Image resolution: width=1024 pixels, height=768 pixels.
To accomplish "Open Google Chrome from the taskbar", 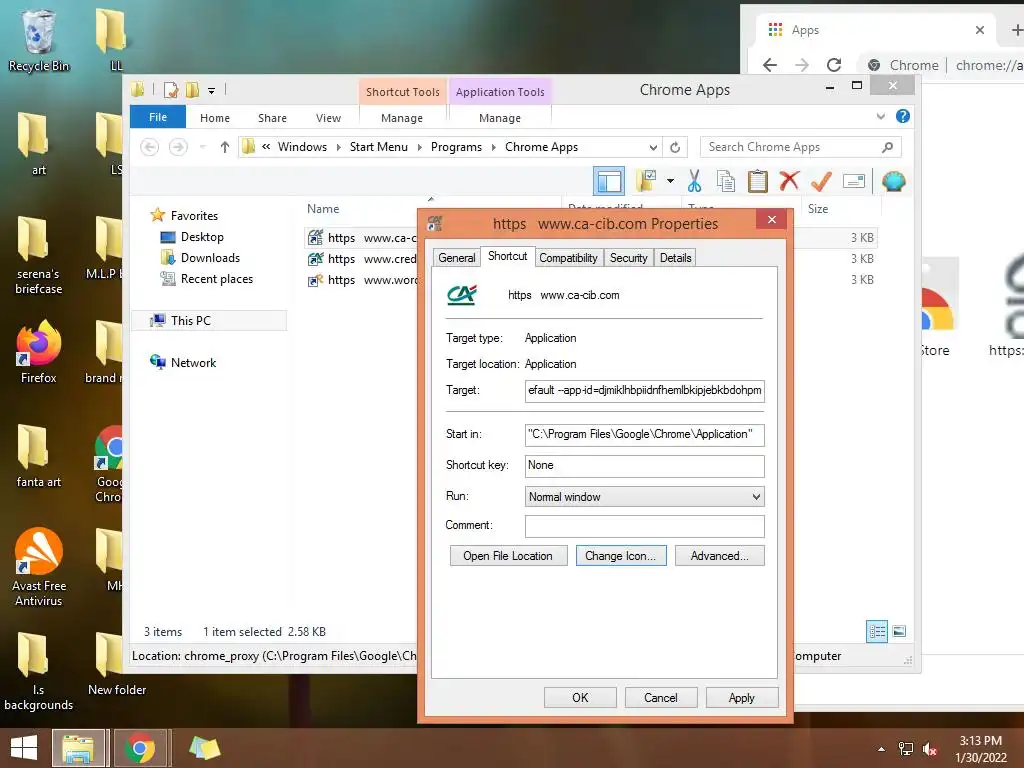I will coord(140,748).
